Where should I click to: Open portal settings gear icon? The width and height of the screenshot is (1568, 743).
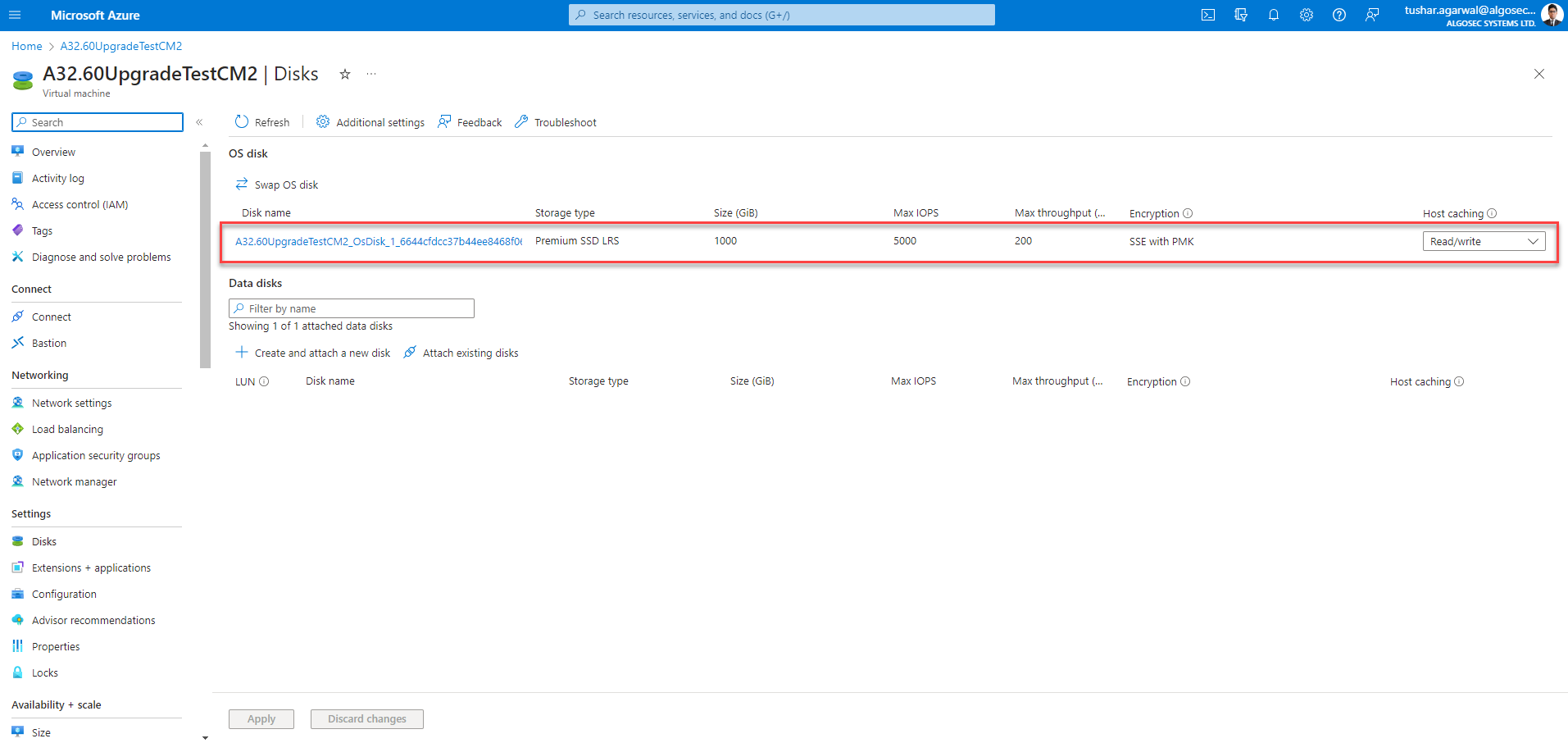click(1306, 15)
